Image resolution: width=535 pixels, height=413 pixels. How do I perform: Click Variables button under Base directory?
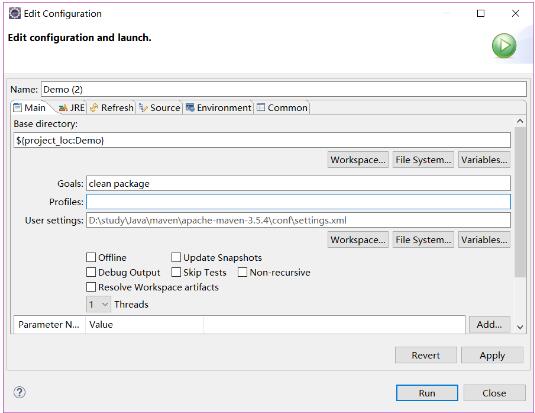484,160
